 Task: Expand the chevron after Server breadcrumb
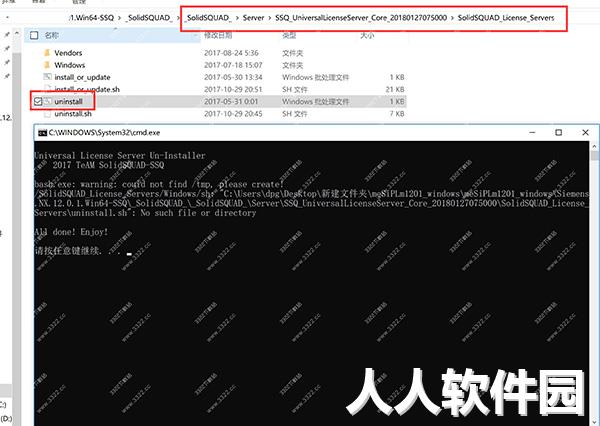click(x=270, y=18)
